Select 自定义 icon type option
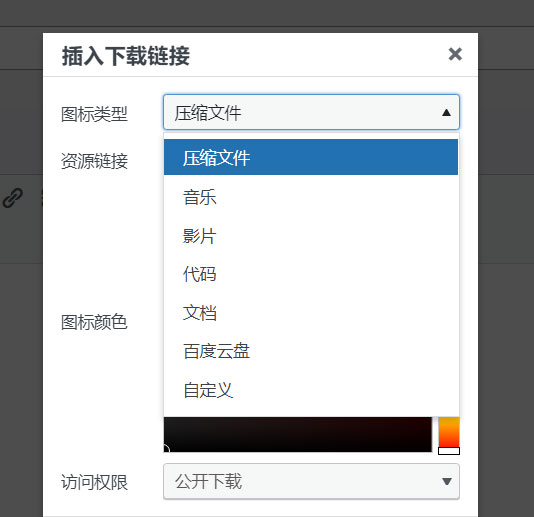Screen dimensions: 534x517 point(311,390)
